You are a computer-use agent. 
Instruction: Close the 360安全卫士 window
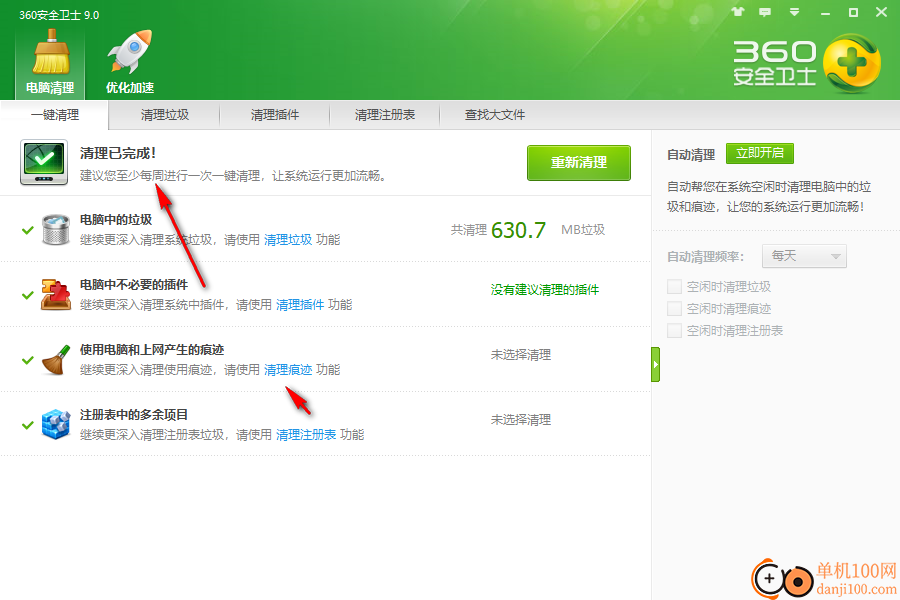coord(882,12)
